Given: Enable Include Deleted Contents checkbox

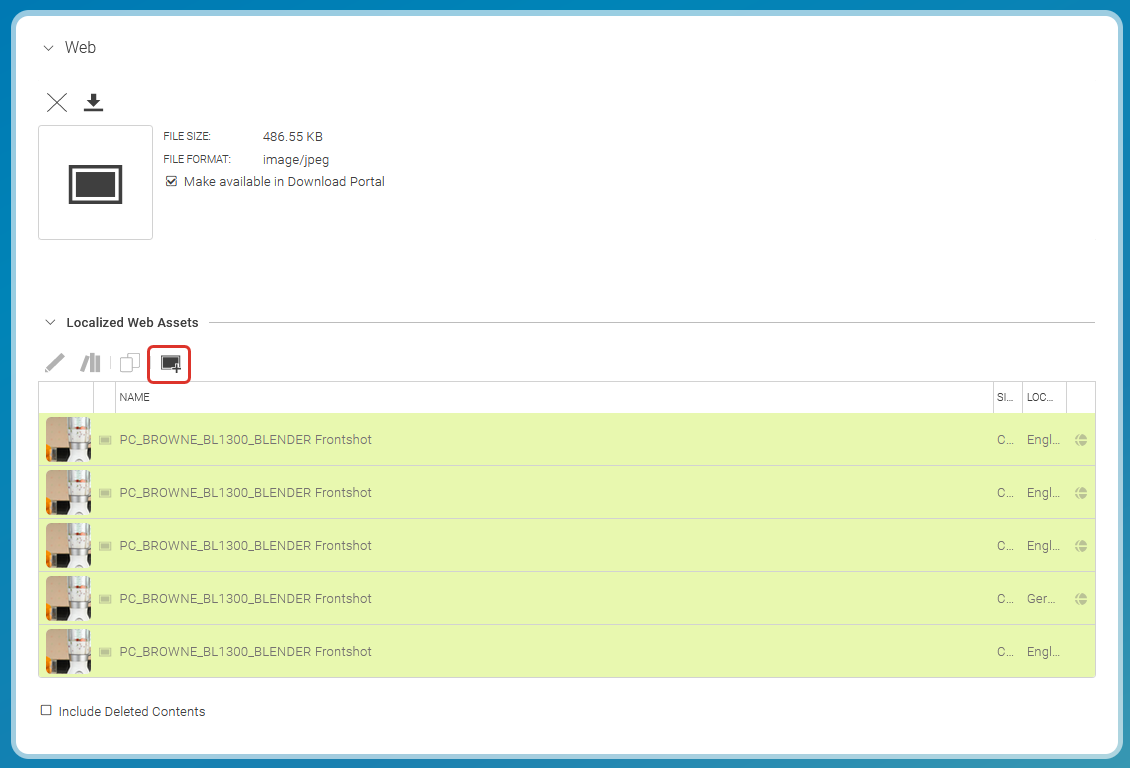Looking at the screenshot, I should [x=46, y=711].
